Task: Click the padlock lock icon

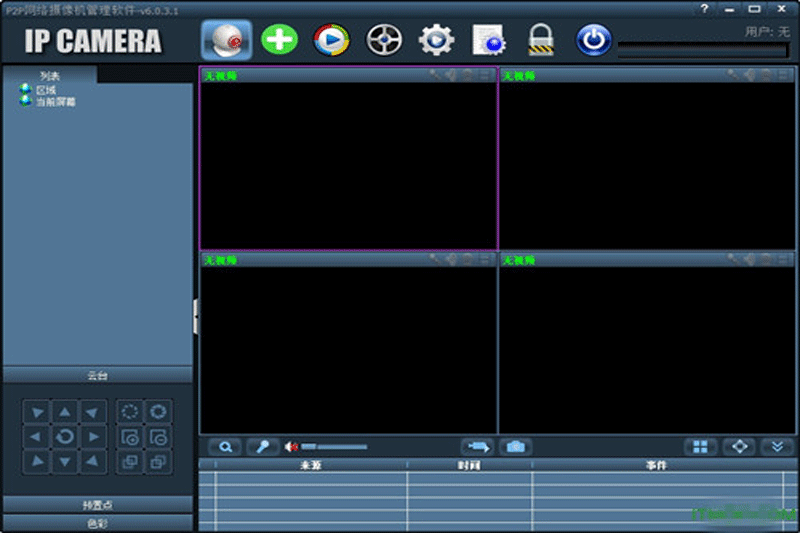Action: pos(541,40)
